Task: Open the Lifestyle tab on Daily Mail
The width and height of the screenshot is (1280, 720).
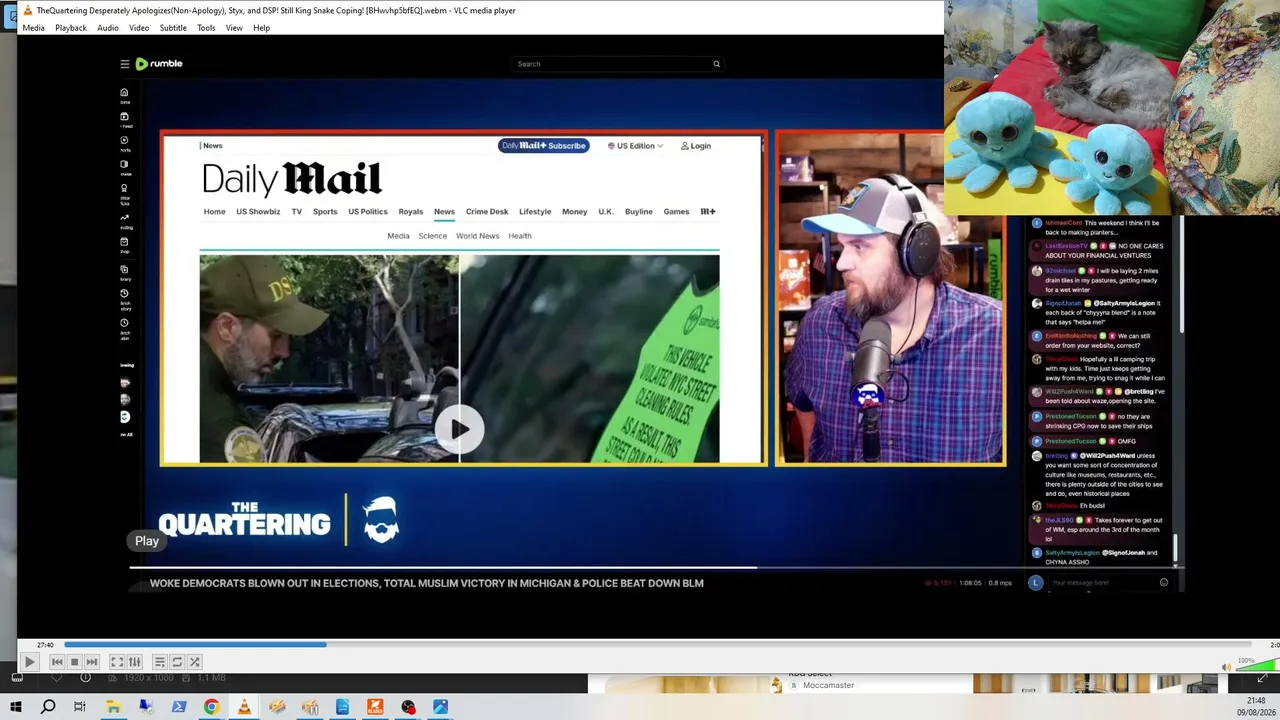Action: tap(535, 212)
